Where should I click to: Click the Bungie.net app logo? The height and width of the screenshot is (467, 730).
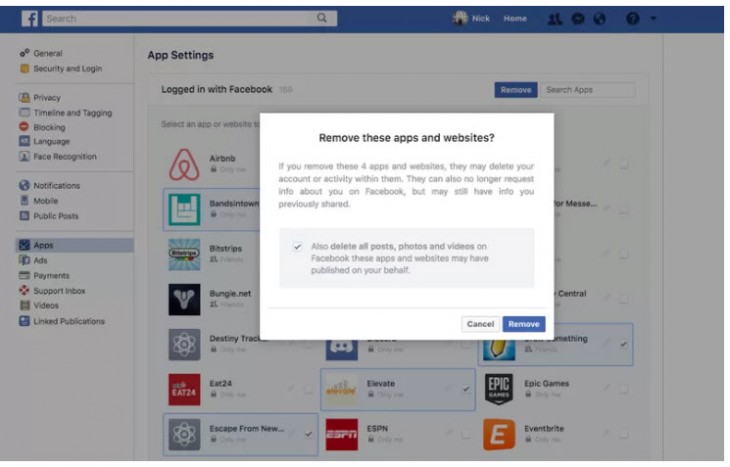184,300
